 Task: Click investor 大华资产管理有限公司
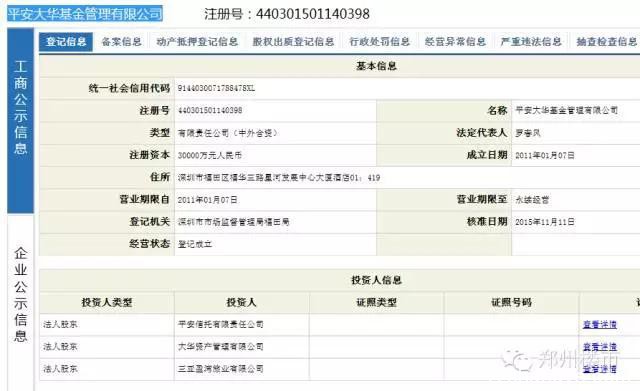pyautogui.click(x=220, y=347)
